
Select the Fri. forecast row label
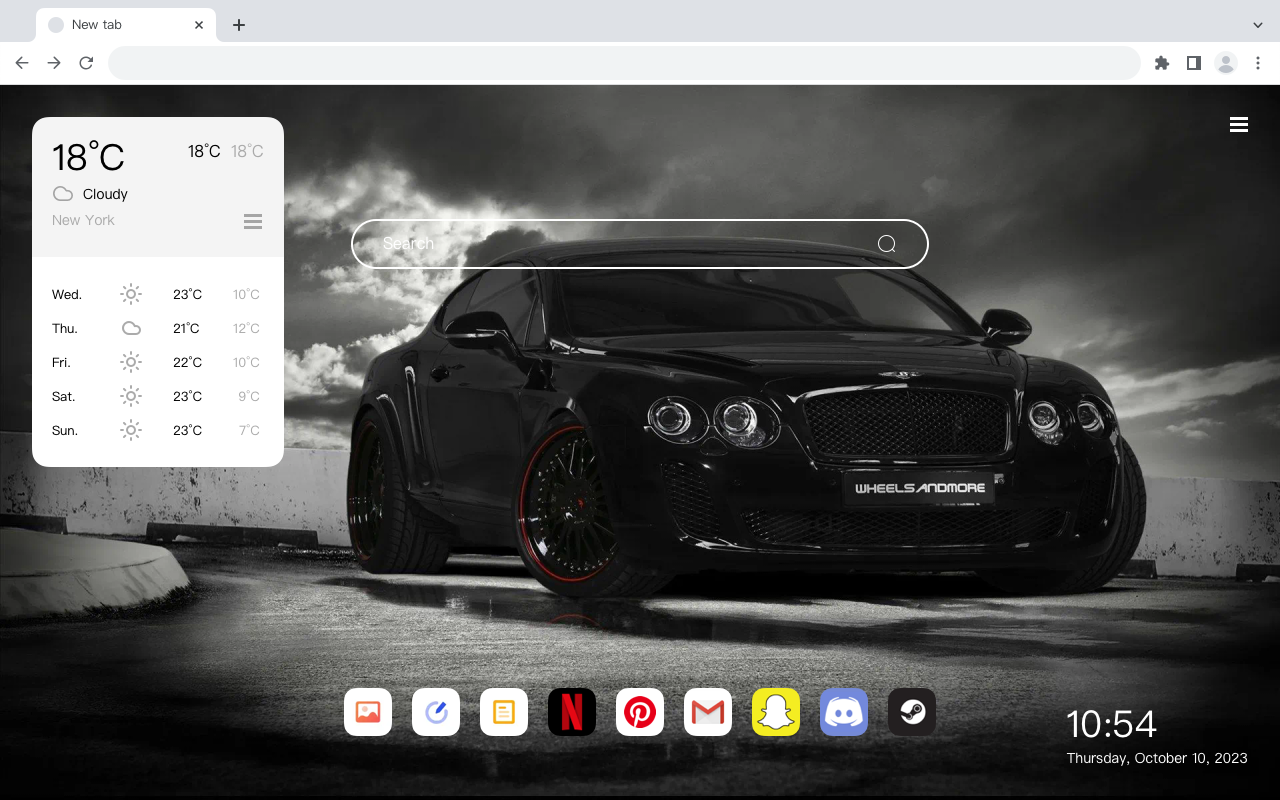[61, 363]
